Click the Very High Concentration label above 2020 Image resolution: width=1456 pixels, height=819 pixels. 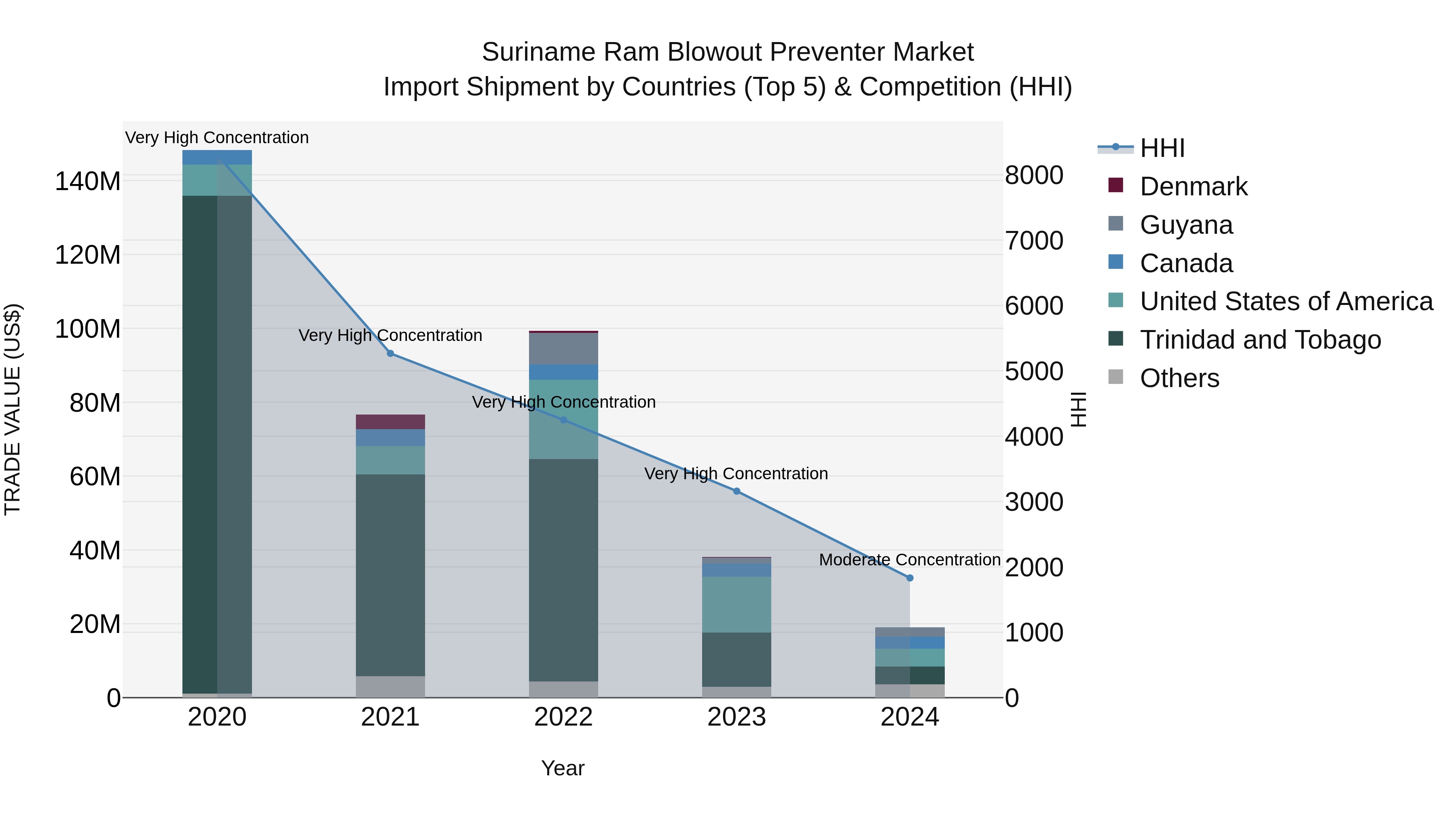217,138
